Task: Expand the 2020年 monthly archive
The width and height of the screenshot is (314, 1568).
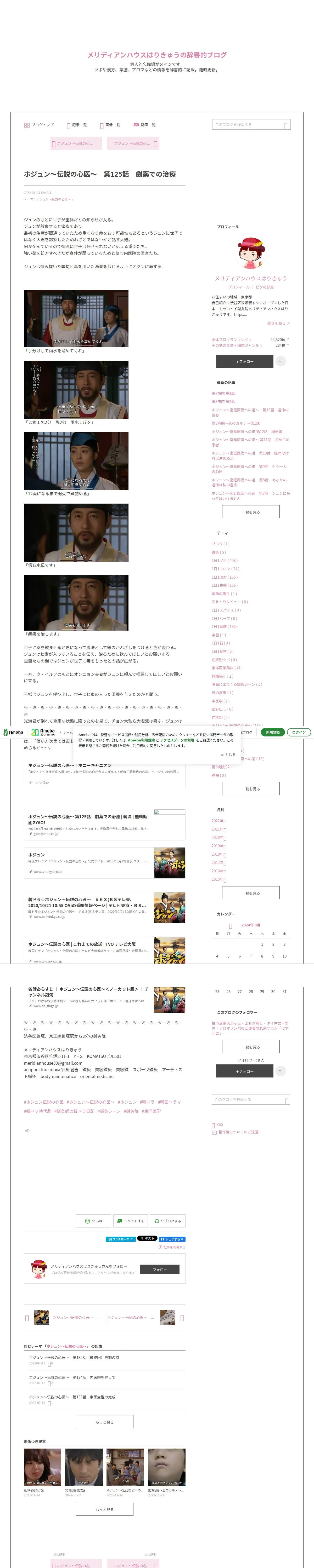Action: click(219, 838)
